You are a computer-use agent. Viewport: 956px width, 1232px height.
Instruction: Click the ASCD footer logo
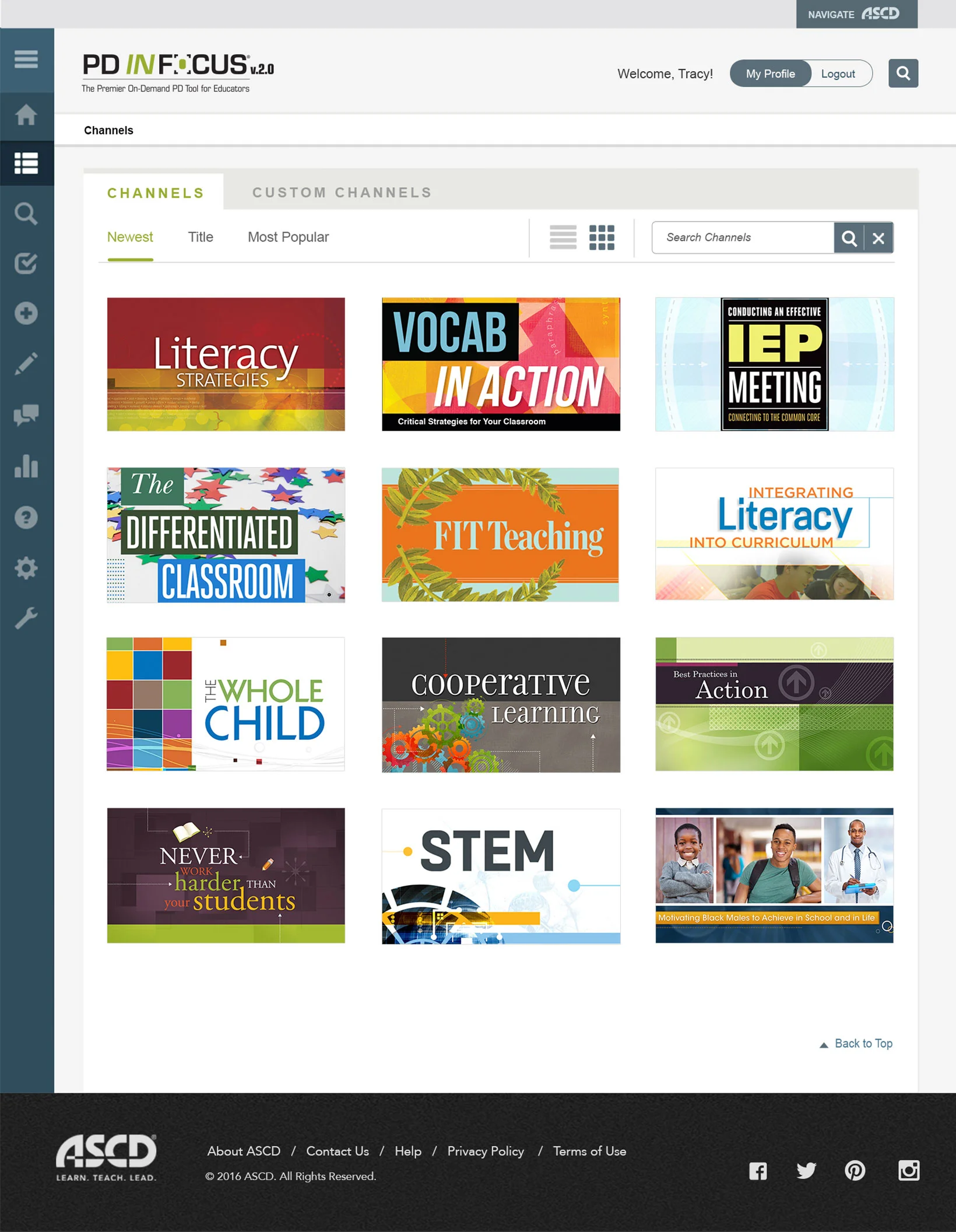(x=106, y=1157)
